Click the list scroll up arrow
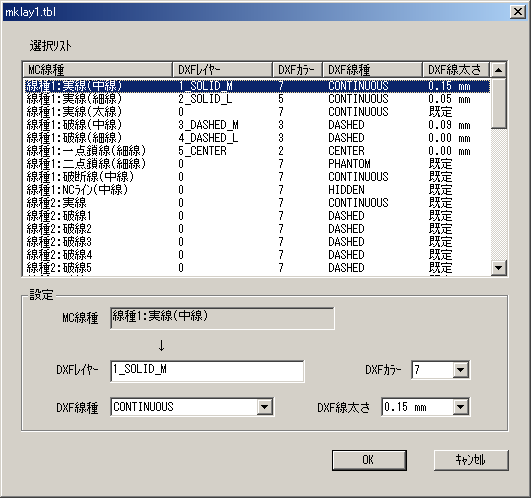Screen dimensions: 531x498 point(498,70)
